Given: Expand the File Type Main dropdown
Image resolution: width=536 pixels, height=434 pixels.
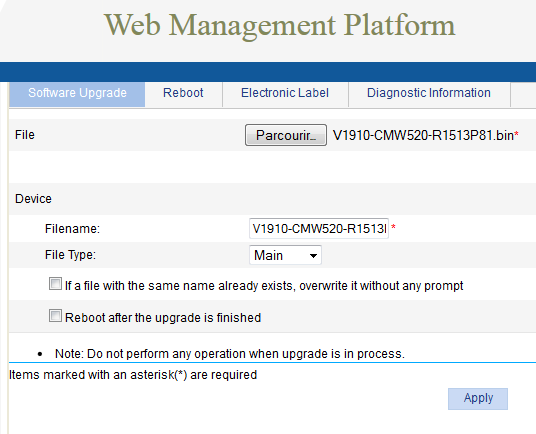Looking at the screenshot, I should click(x=285, y=255).
